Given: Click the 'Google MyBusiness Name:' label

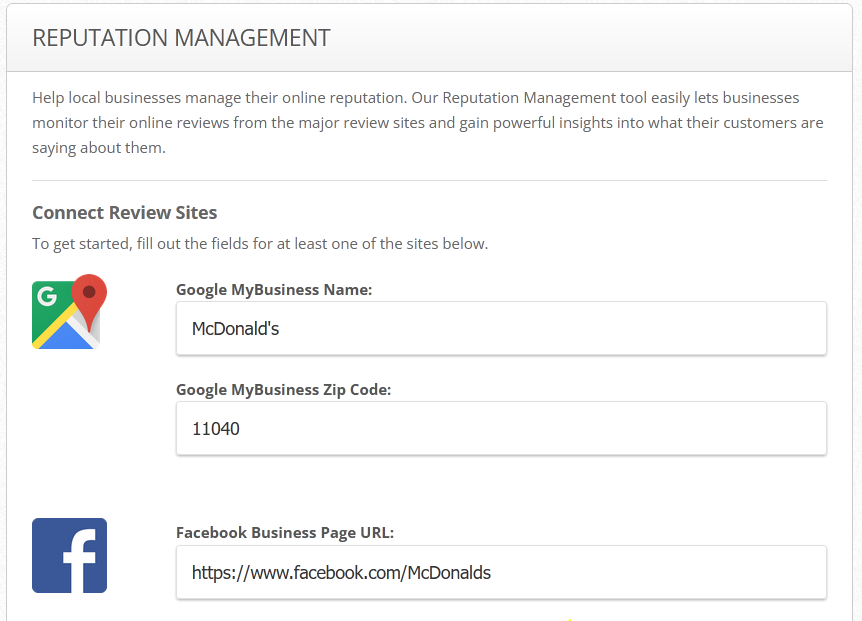Looking at the screenshot, I should pyautogui.click(x=274, y=290).
